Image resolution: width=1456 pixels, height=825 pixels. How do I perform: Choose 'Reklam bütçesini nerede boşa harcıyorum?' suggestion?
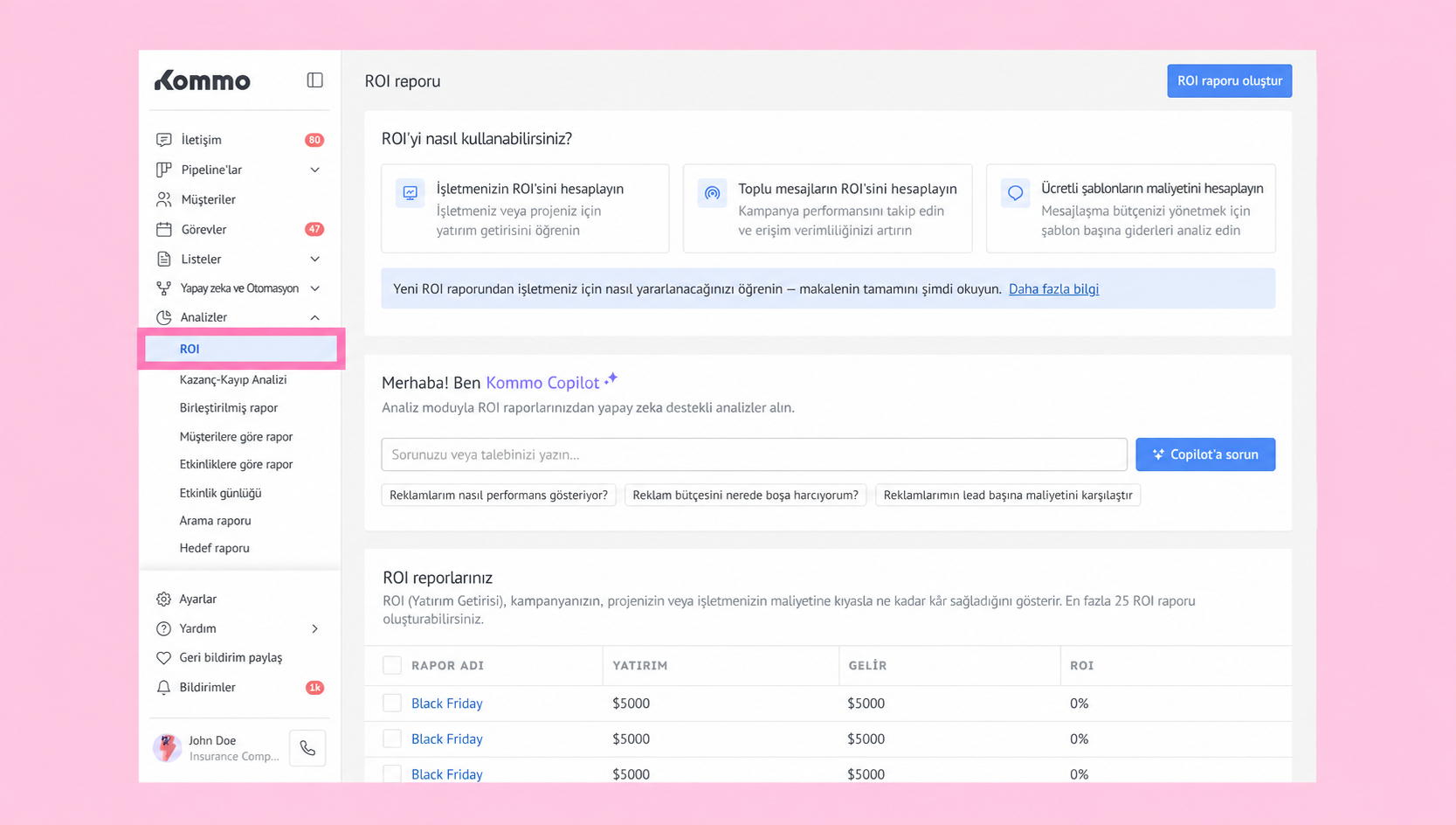[x=745, y=495]
